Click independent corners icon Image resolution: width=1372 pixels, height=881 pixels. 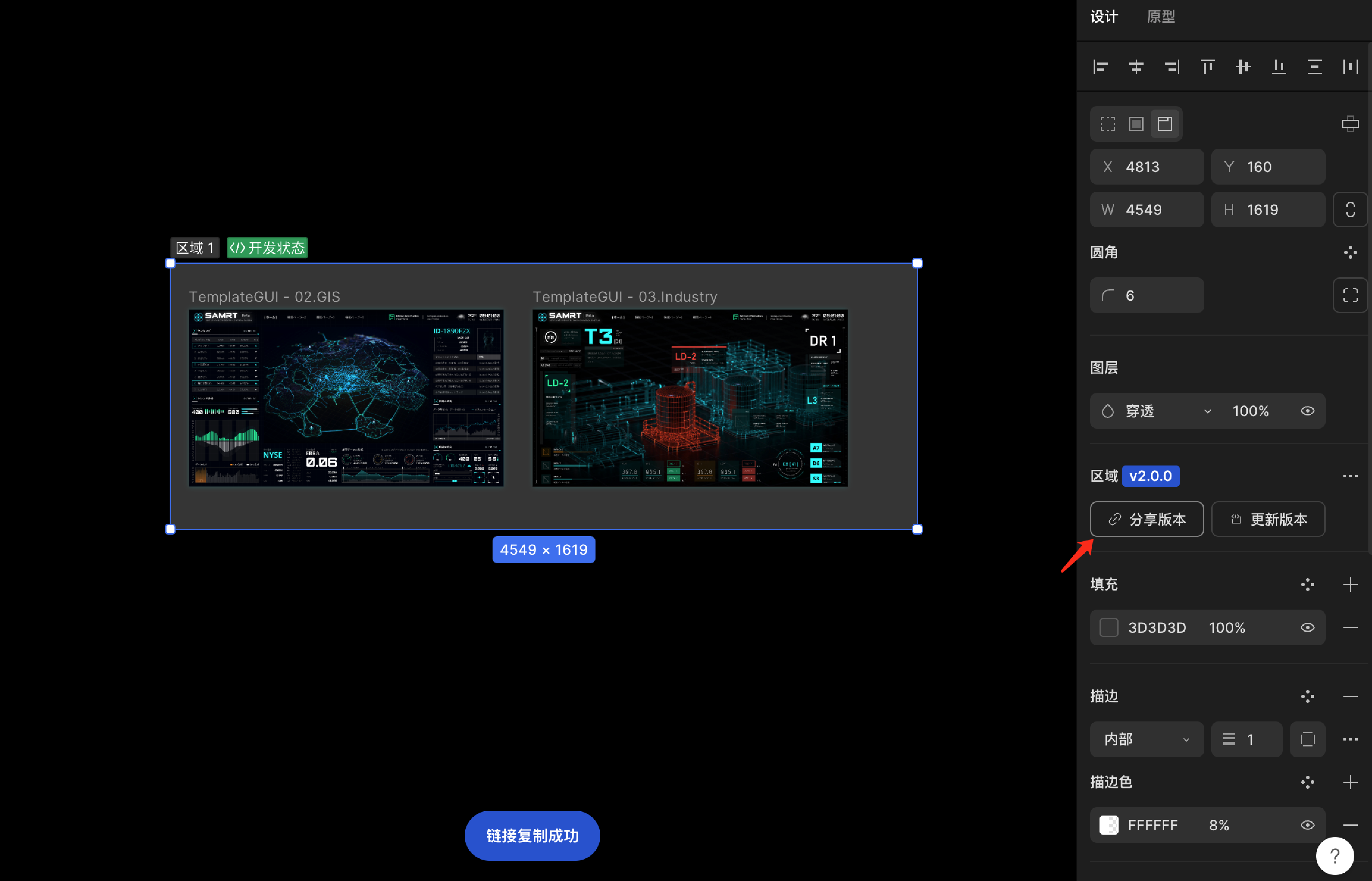point(1350,295)
